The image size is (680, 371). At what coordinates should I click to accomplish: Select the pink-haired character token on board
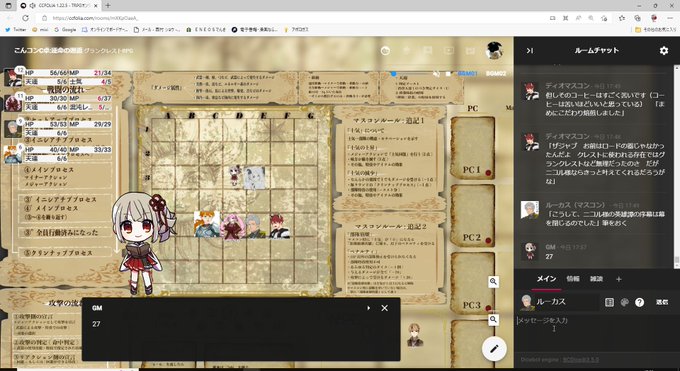point(232,226)
